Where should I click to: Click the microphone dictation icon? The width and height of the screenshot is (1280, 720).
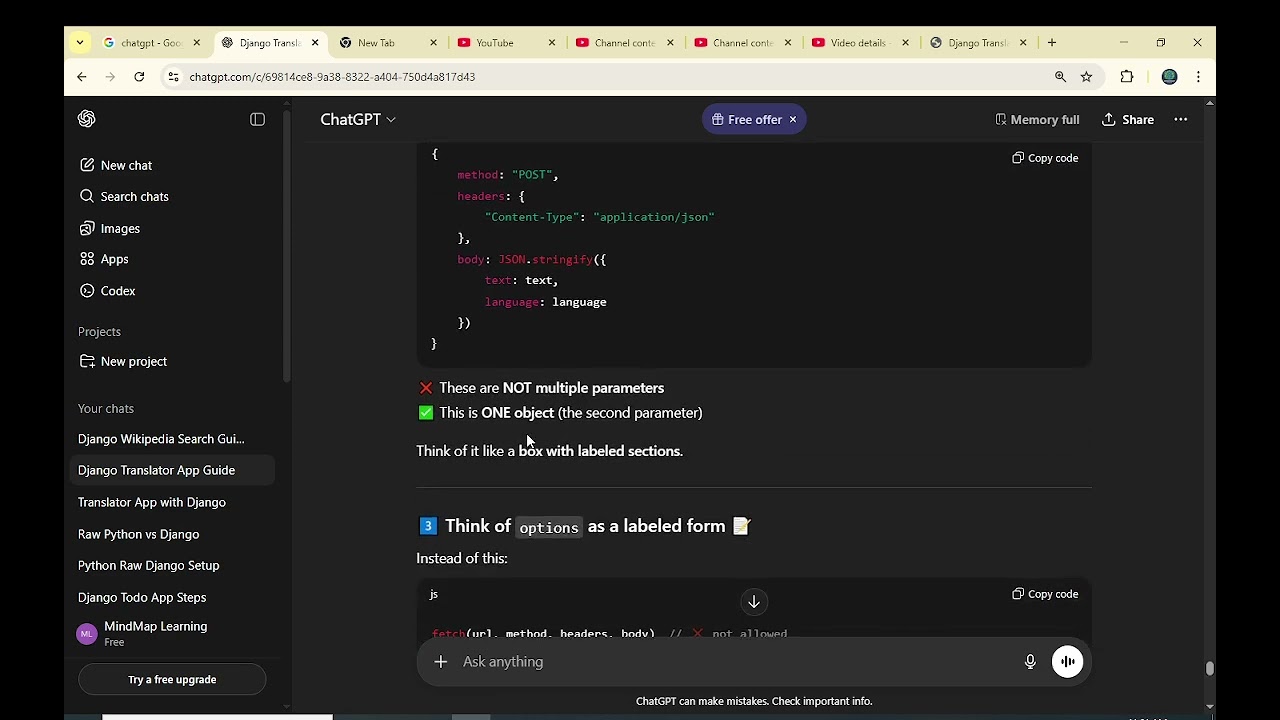[1030, 661]
